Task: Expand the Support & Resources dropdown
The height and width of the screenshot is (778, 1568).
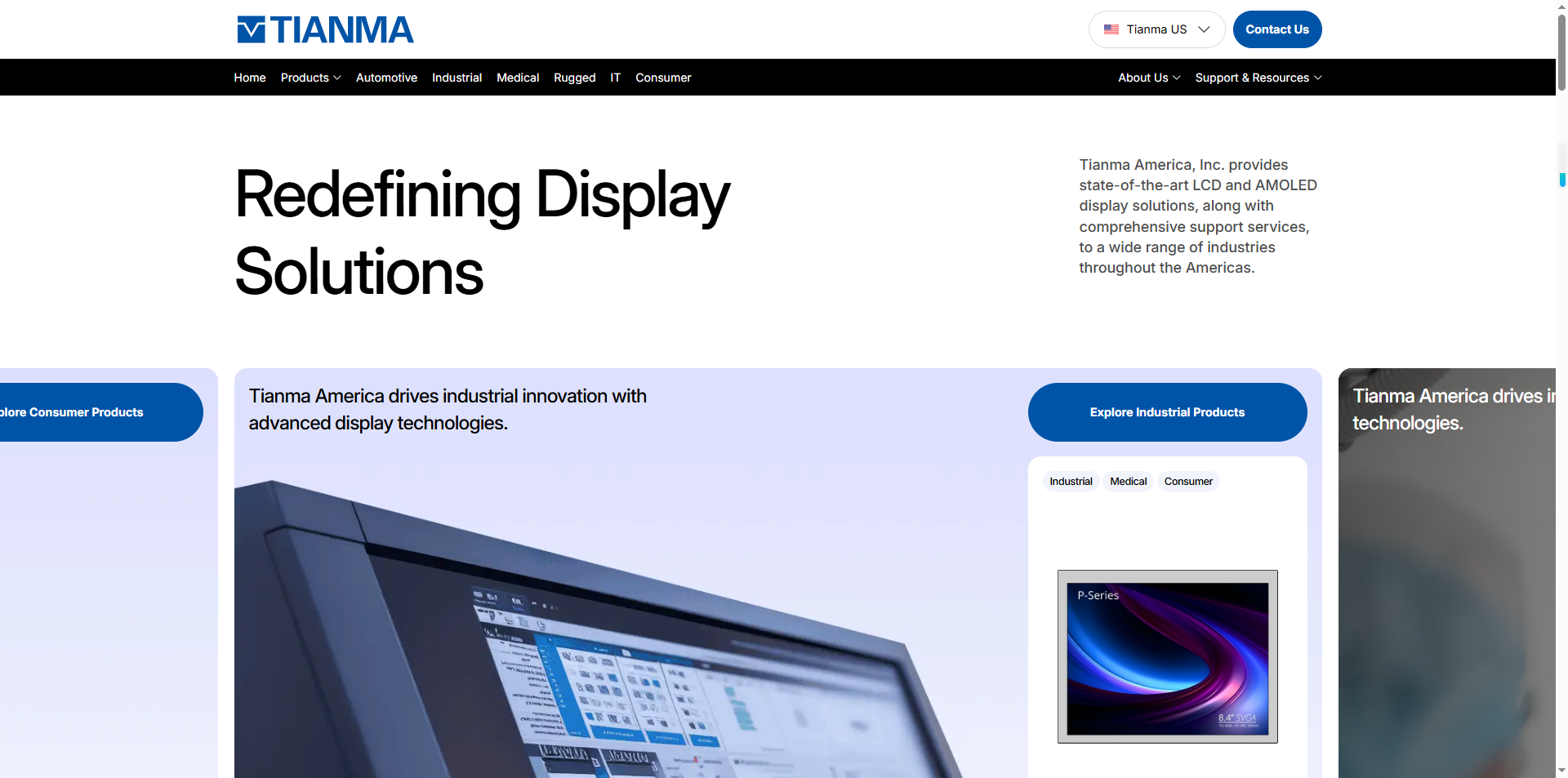Action: click(1258, 78)
